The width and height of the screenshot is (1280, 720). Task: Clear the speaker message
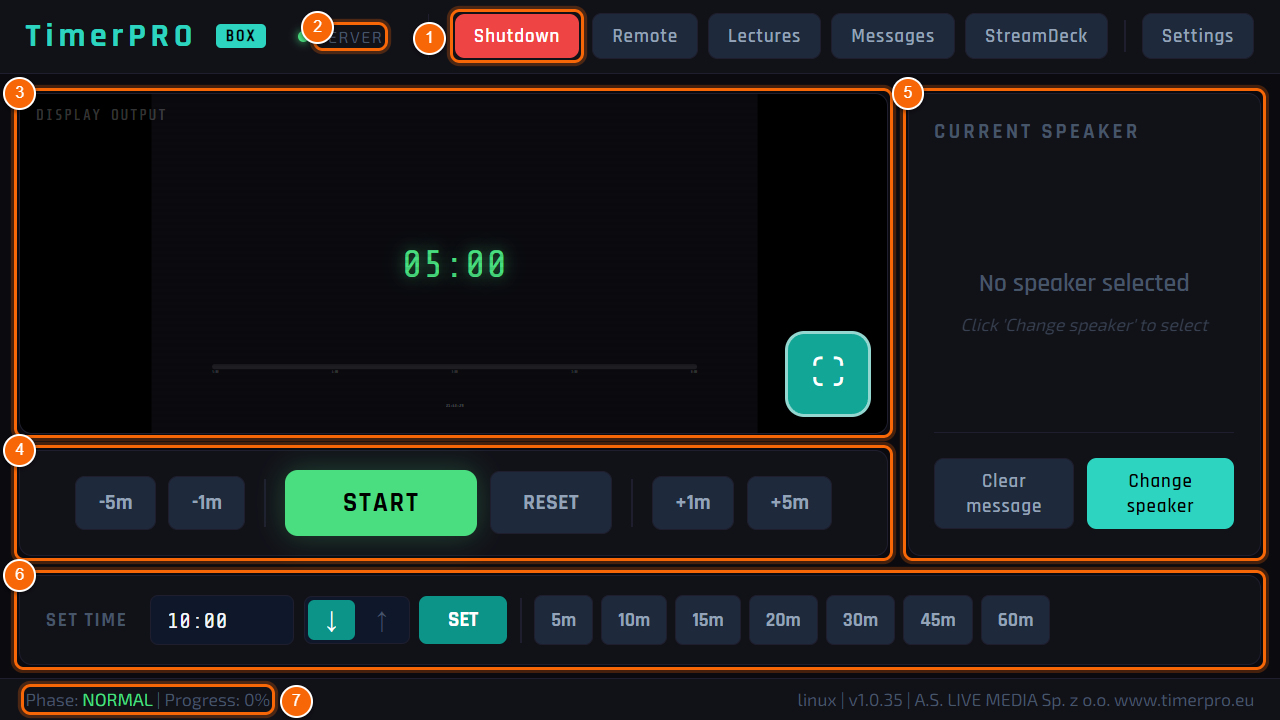[1004, 493]
